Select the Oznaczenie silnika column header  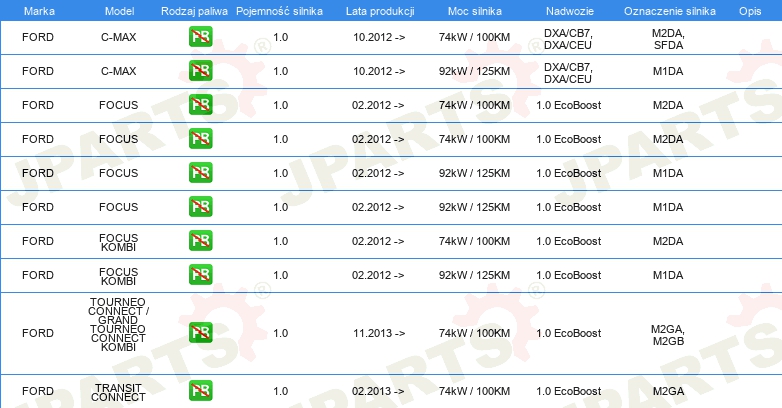pos(670,11)
